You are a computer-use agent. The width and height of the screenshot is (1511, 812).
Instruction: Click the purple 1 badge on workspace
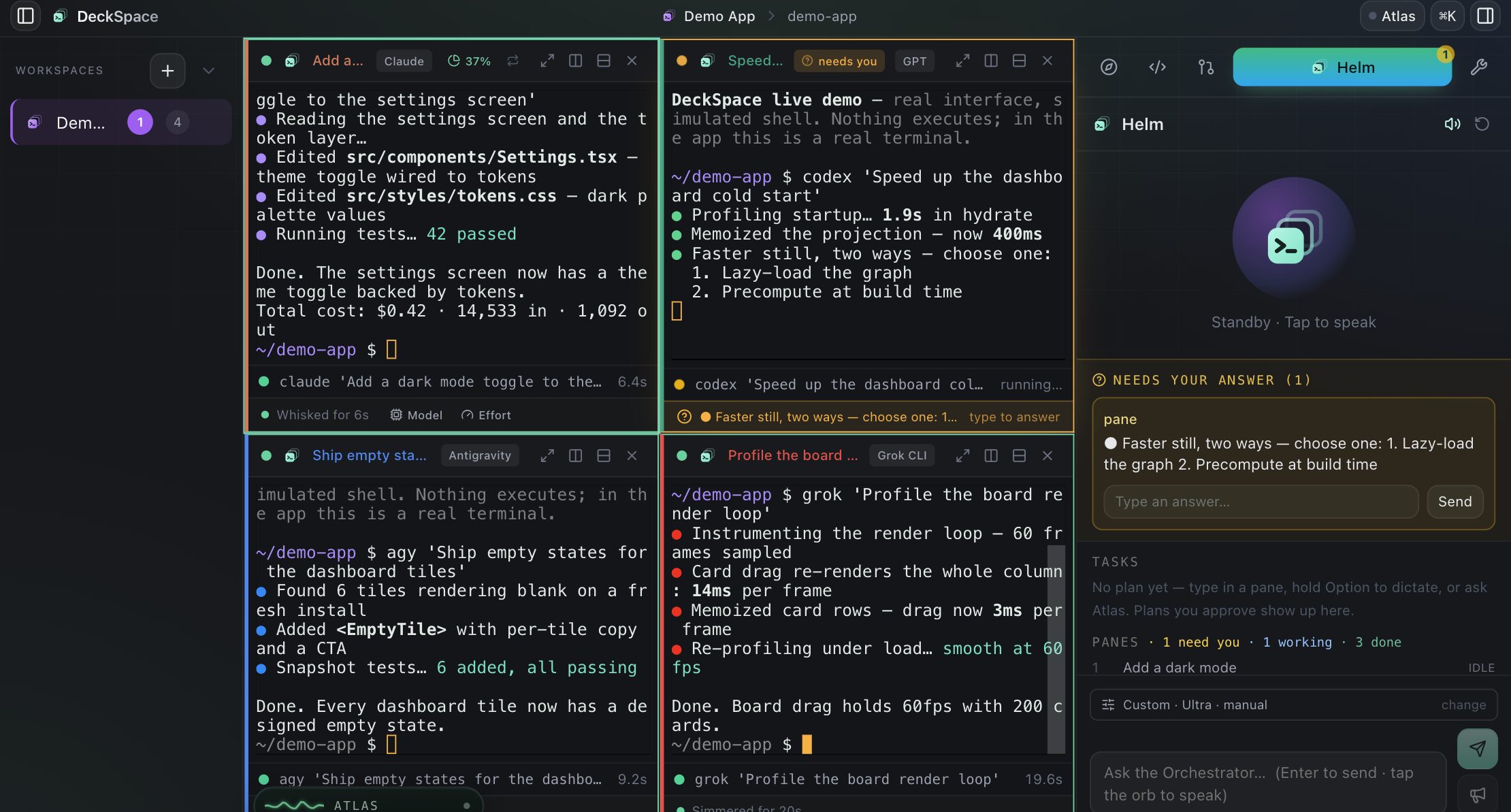point(140,123)
